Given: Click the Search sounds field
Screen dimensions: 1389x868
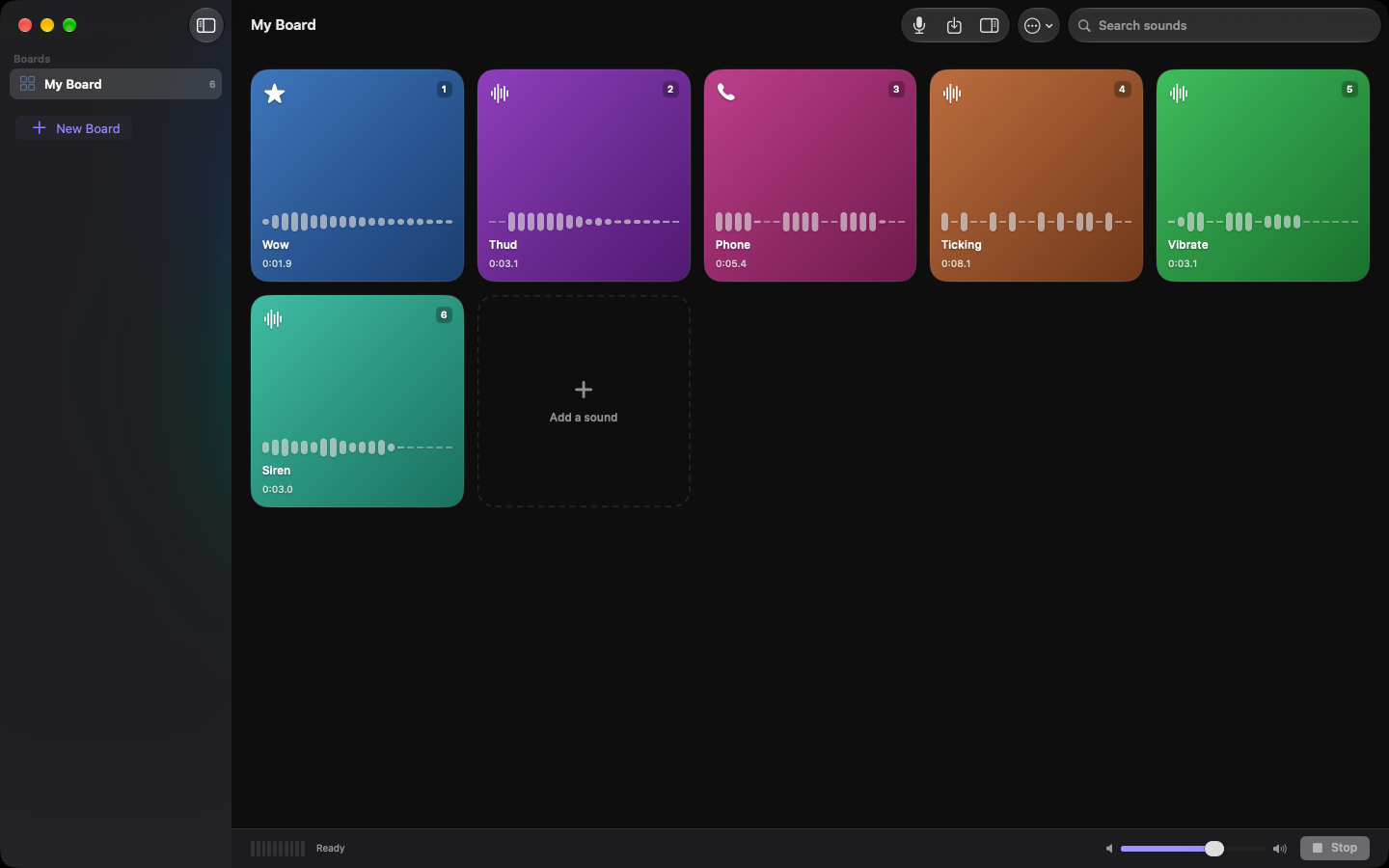Looking at the screenshot, I should [x=1224, y=26].
